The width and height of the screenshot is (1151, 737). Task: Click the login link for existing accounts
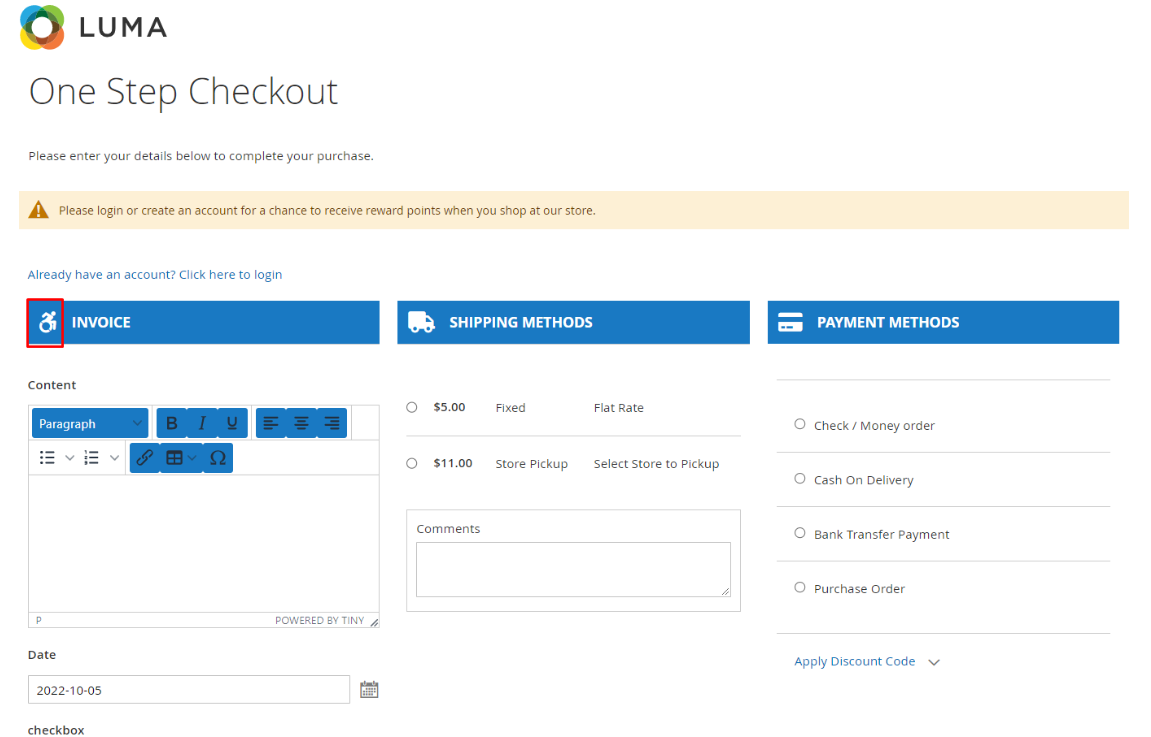point(155,275)
